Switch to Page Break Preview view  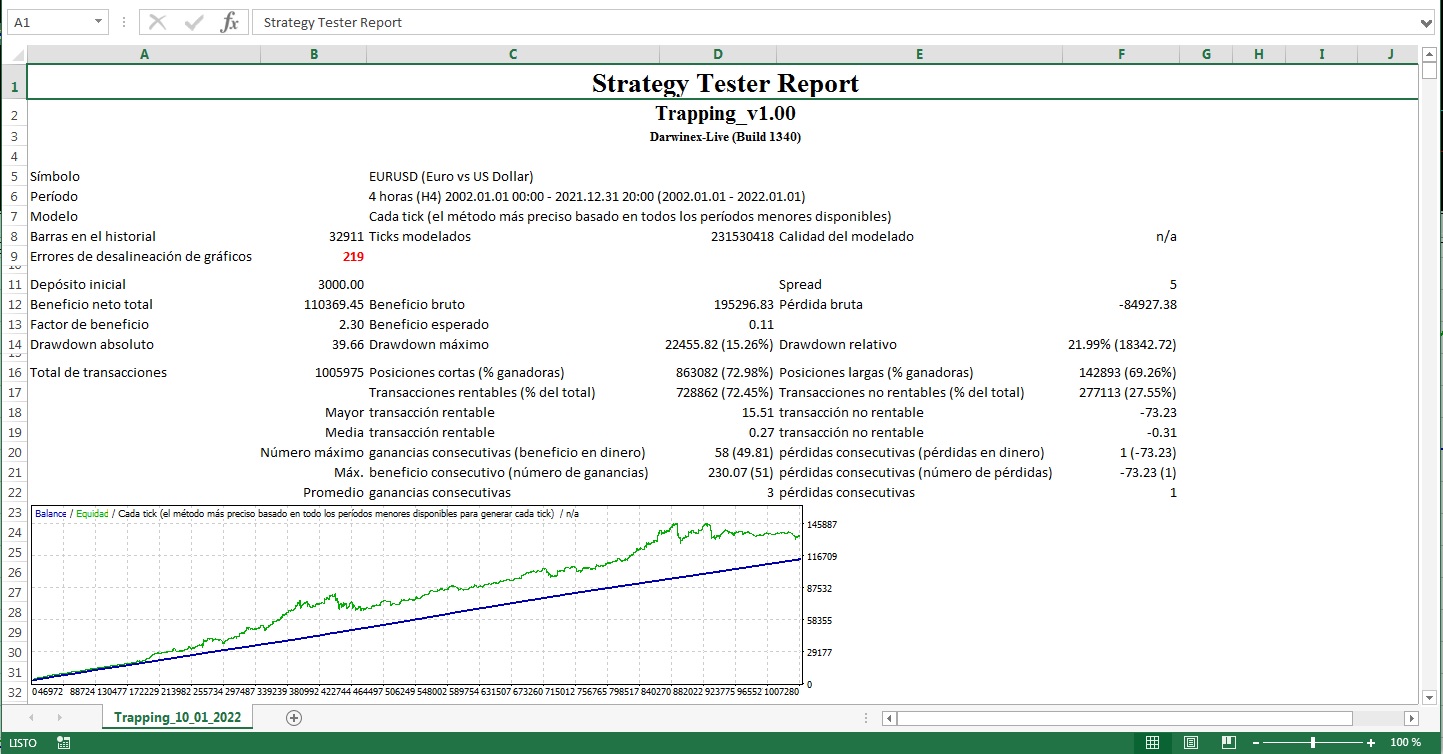[1229, 743]
